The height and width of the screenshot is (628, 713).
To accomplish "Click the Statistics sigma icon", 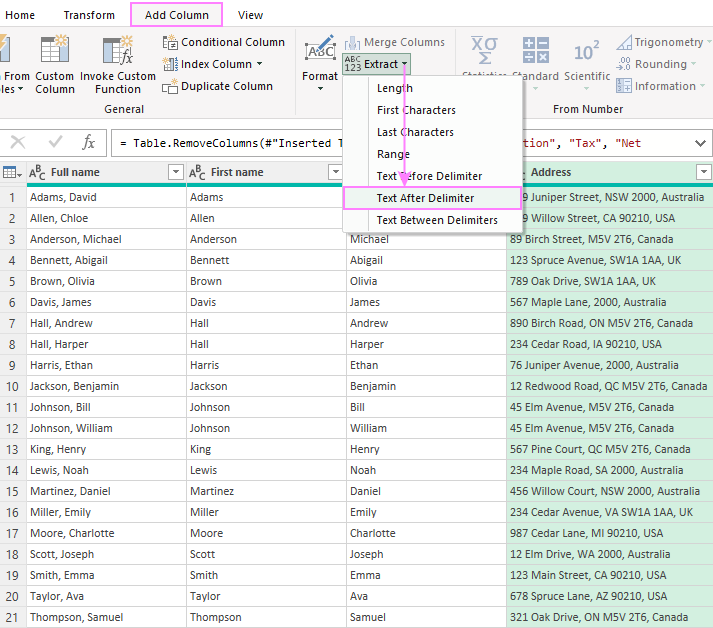I will pyautogui.click(x=484, y=50).
